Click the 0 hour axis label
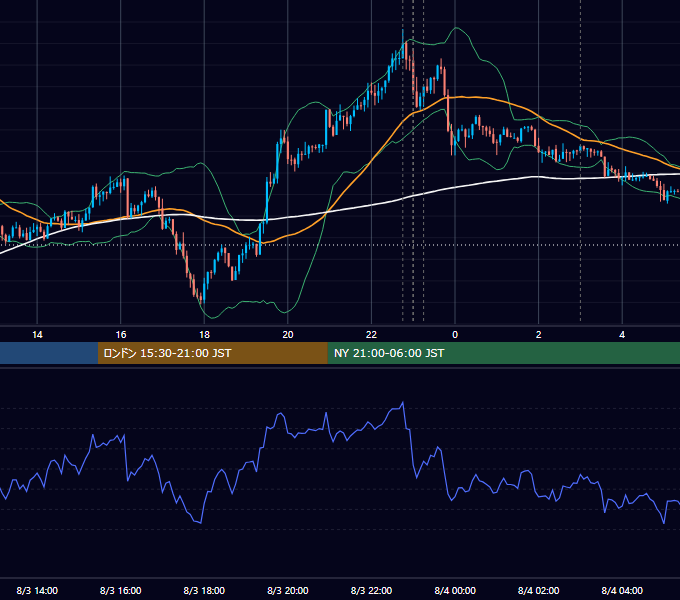680x600 pixels. tap(455, 335)
